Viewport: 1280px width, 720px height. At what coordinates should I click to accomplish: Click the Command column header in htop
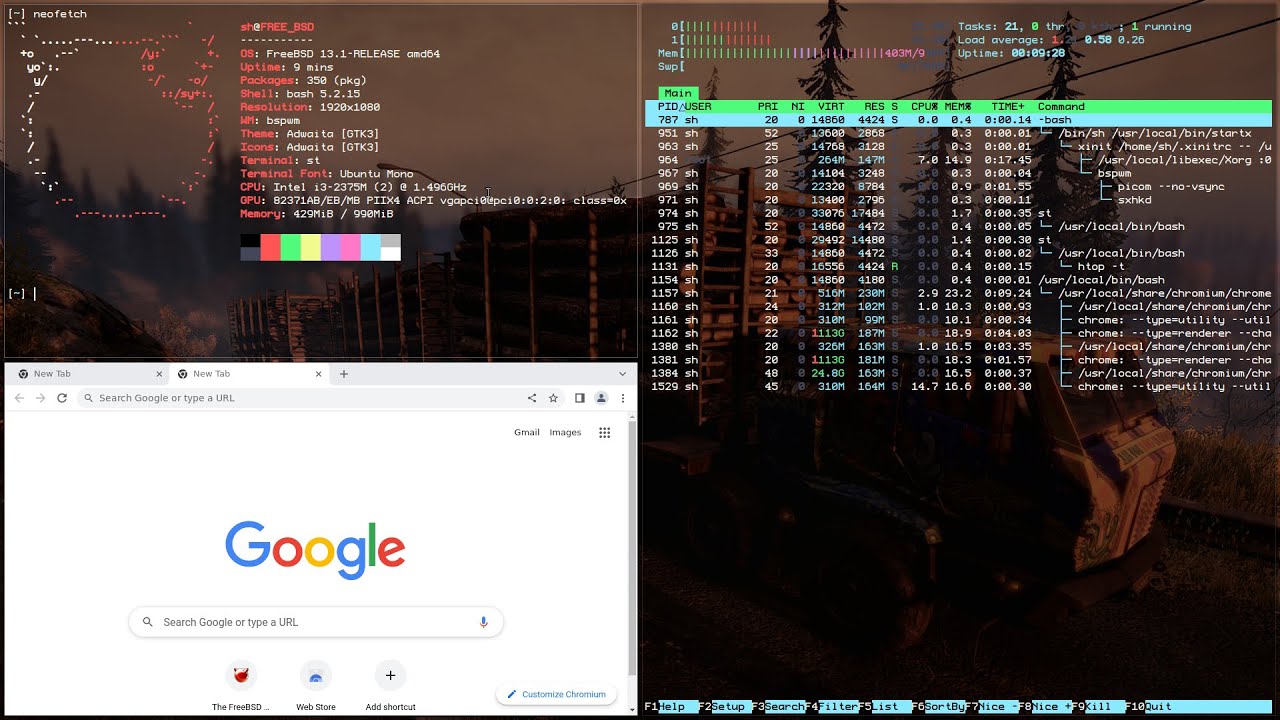coord(1061,107)
